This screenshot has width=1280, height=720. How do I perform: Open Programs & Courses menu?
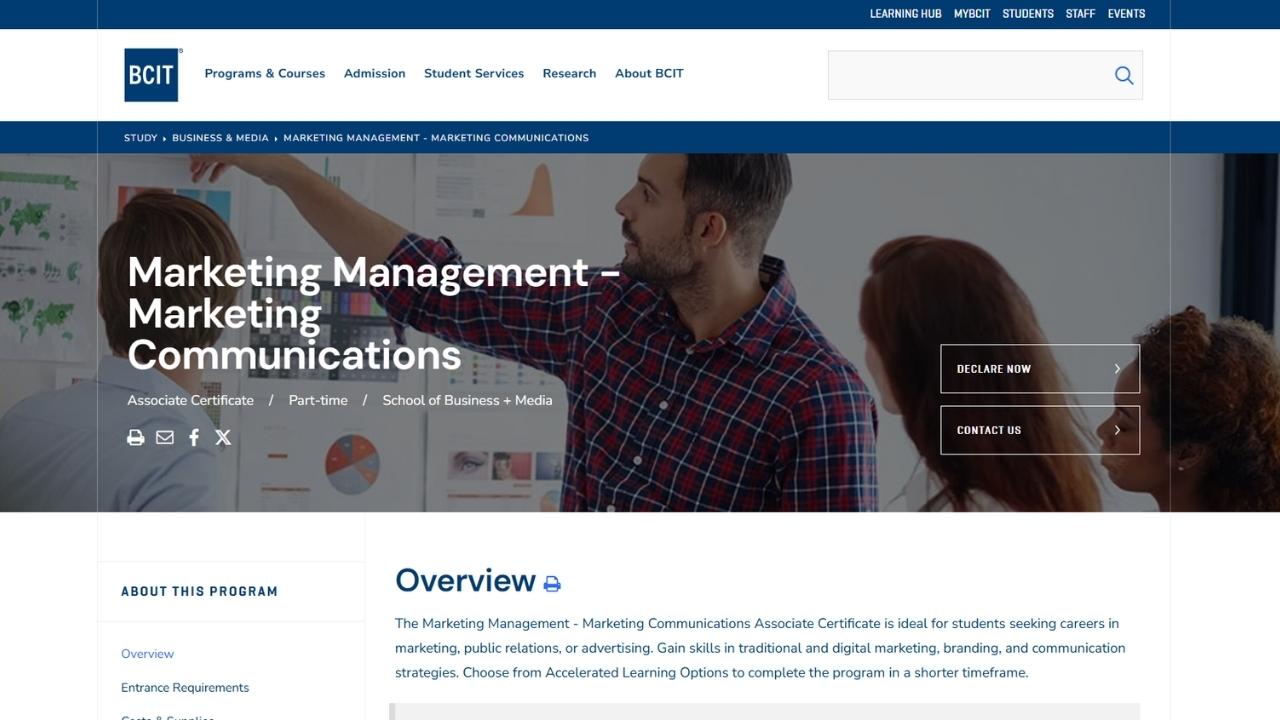pyautogui.click(x=265, y=73)
